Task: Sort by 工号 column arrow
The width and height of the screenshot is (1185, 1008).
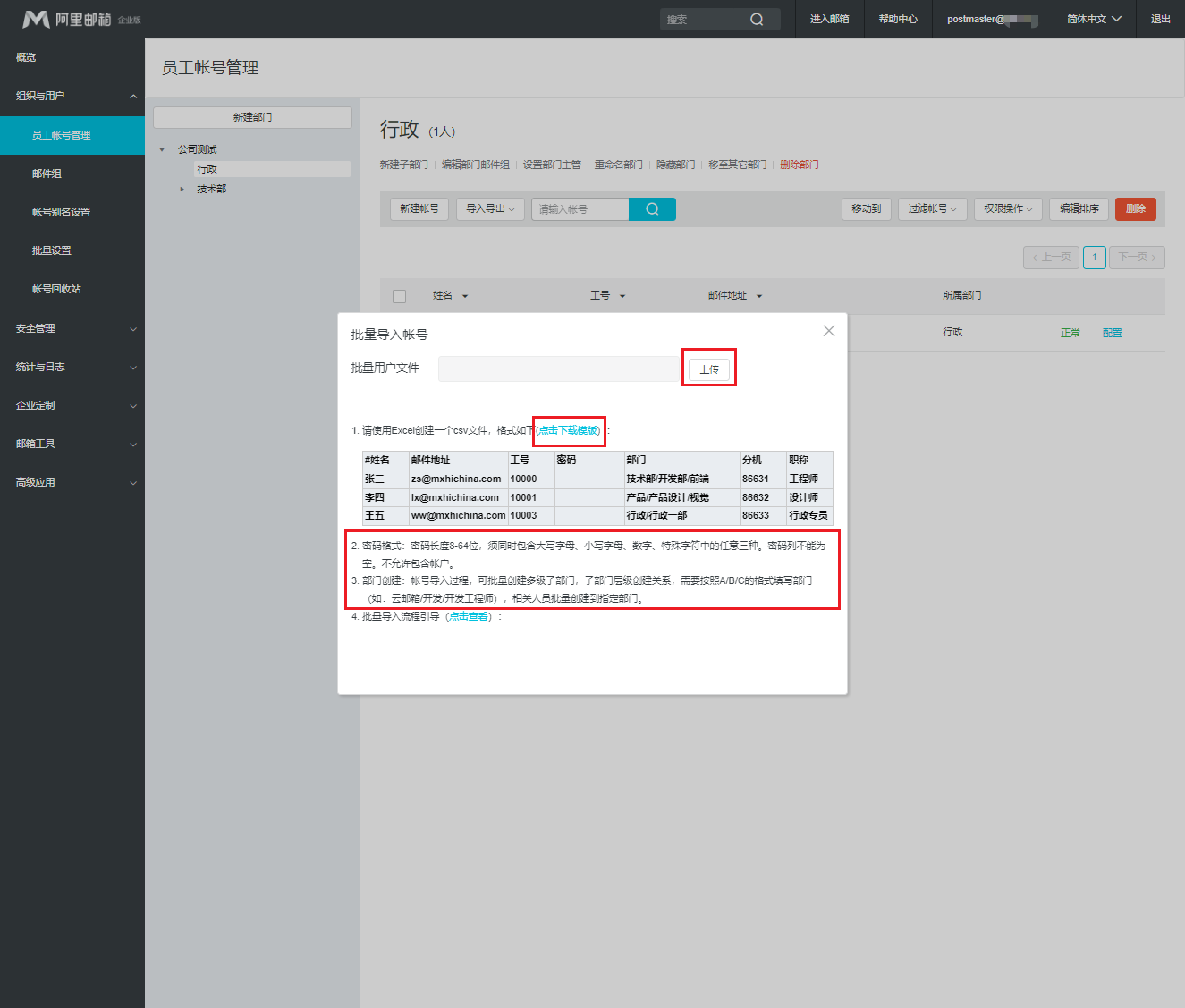Action: tap(622, 296)
